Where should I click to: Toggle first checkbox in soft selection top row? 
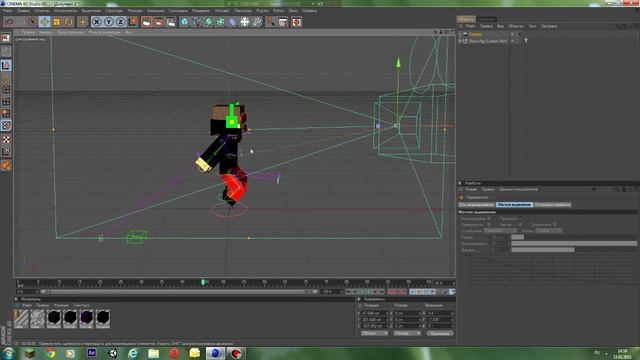[489, 219]
